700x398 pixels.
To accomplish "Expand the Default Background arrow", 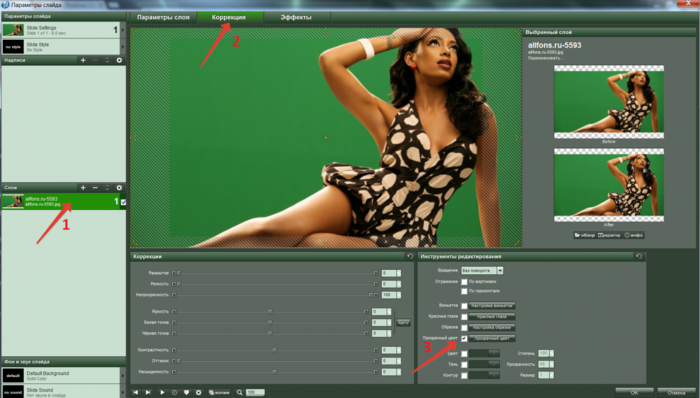I will (123, 375).
